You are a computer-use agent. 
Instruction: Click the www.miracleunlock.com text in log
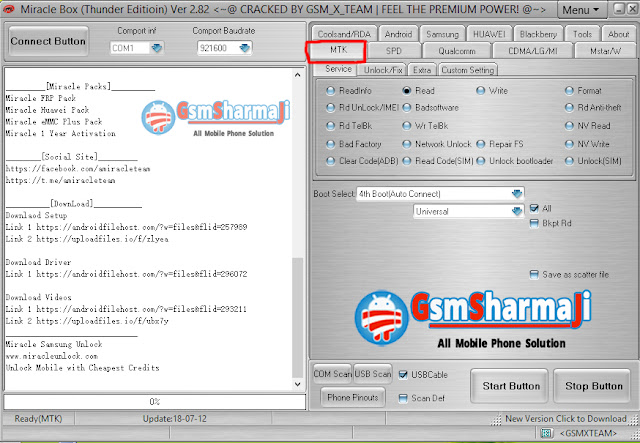[52, 356]
